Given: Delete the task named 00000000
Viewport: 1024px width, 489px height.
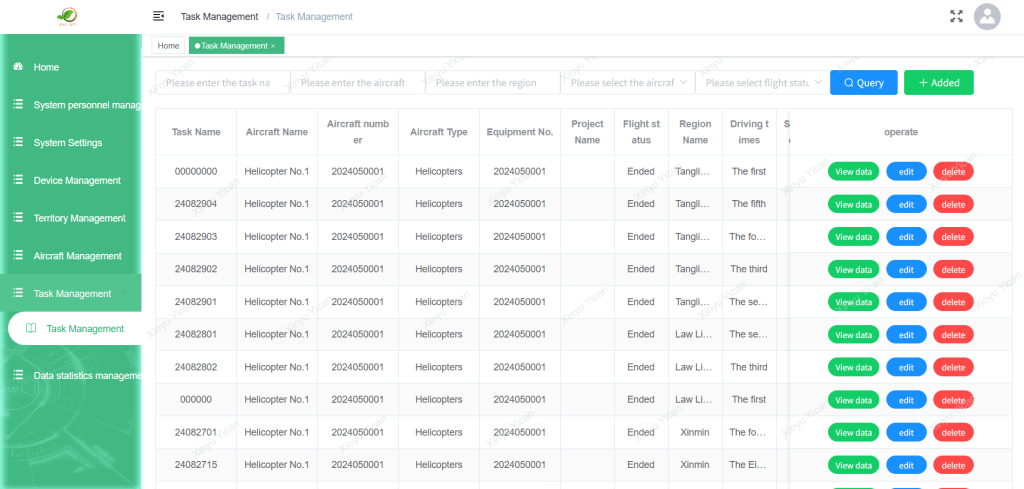Looking at the screenshot, I should [x=953, y=172].
